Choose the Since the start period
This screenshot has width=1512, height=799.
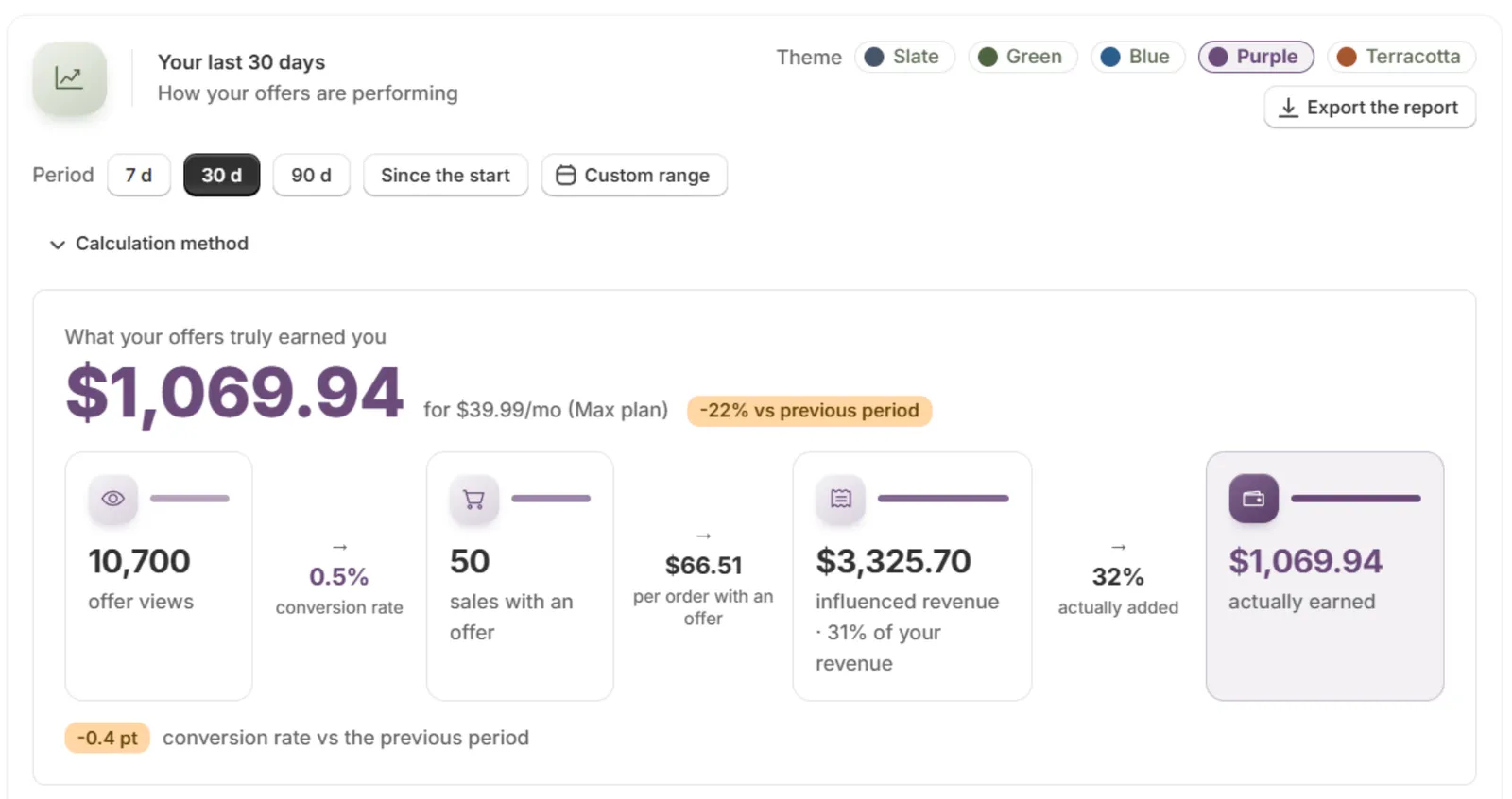[446, 176]
